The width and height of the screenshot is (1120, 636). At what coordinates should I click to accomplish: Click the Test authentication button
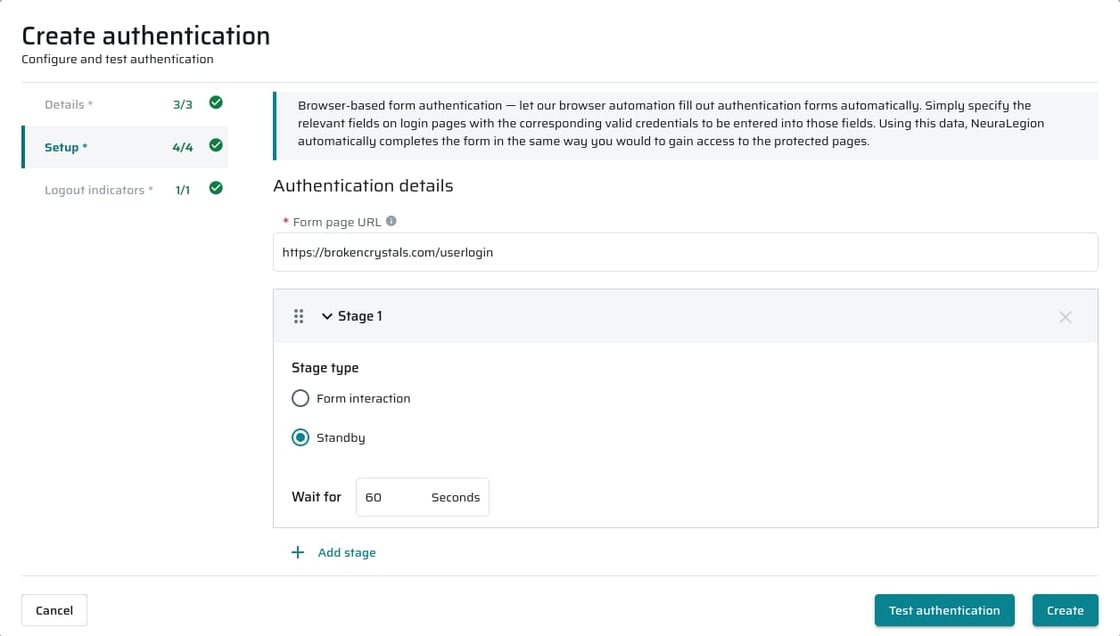tap(944, 610)
